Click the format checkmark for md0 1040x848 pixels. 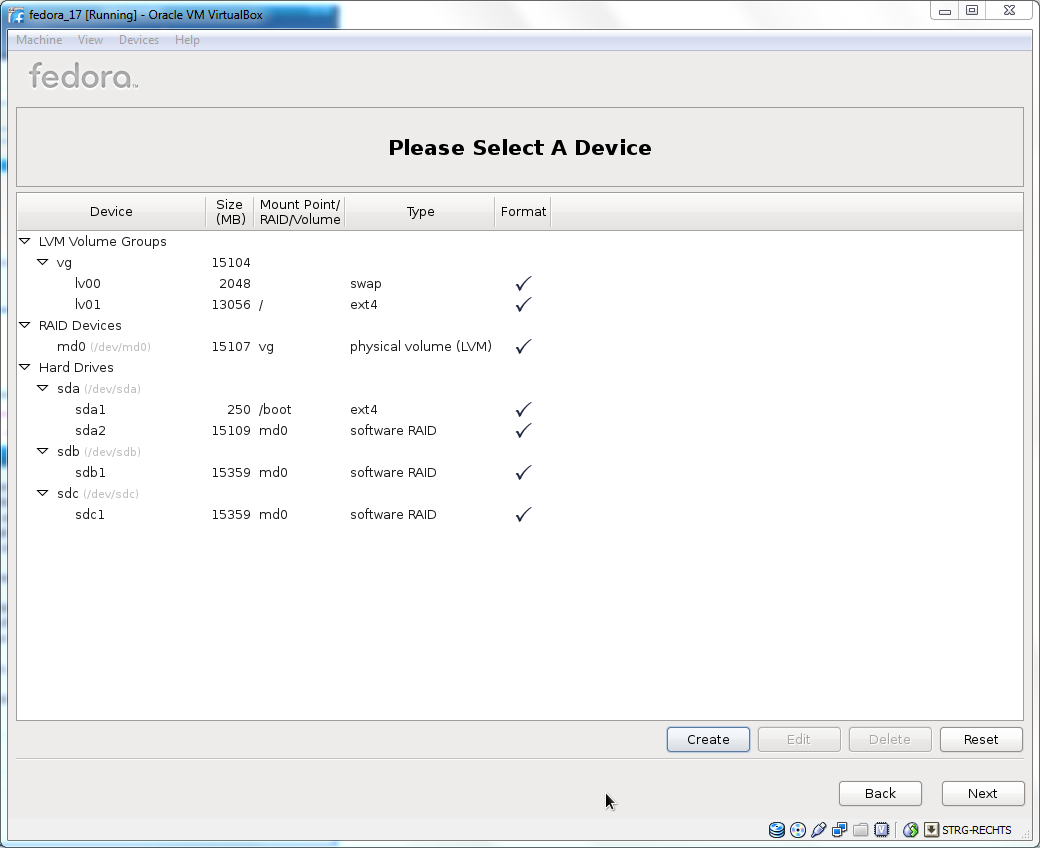pos(523,346)
